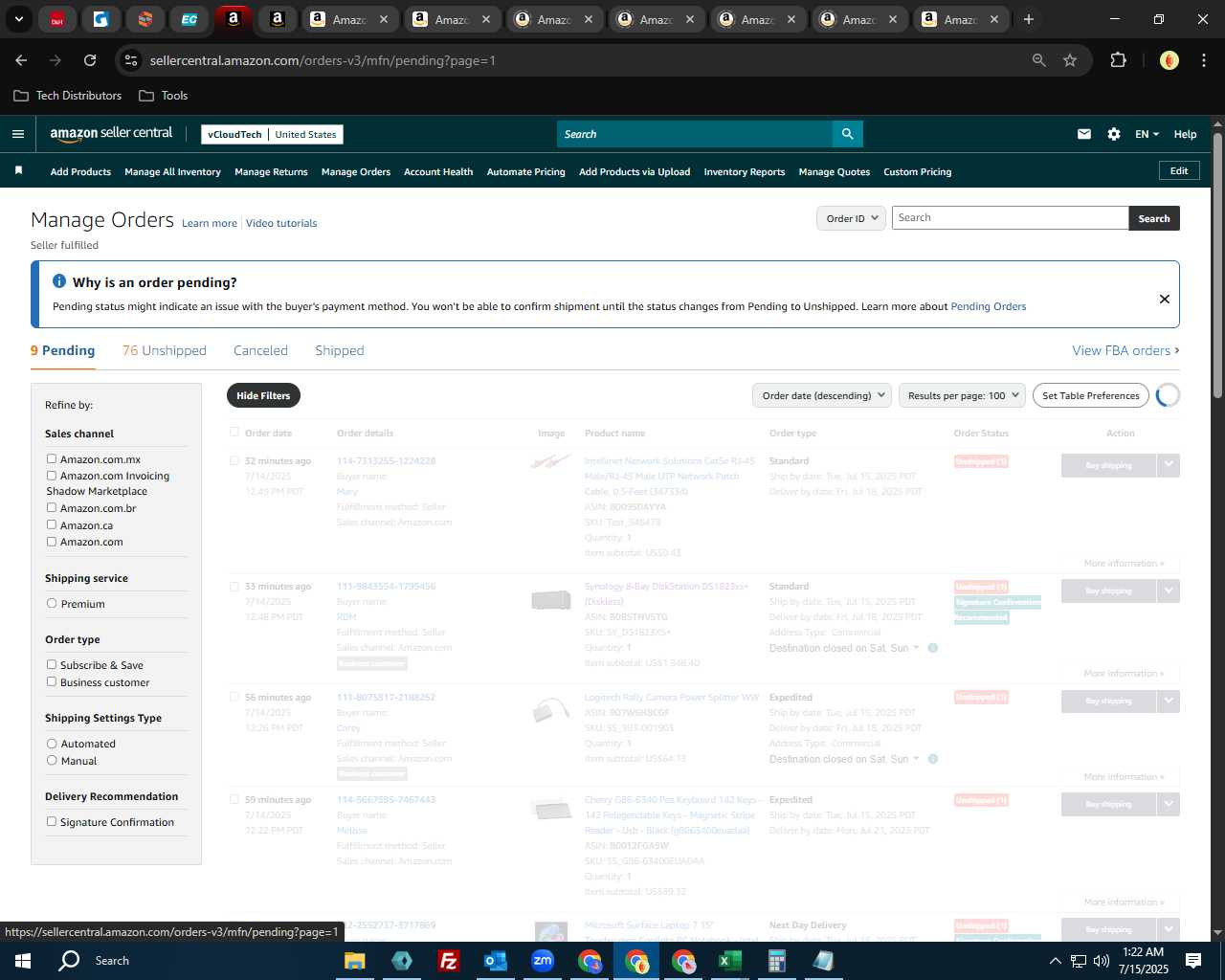
Task: Open a new browser tab
Action: coord(1029,19)
